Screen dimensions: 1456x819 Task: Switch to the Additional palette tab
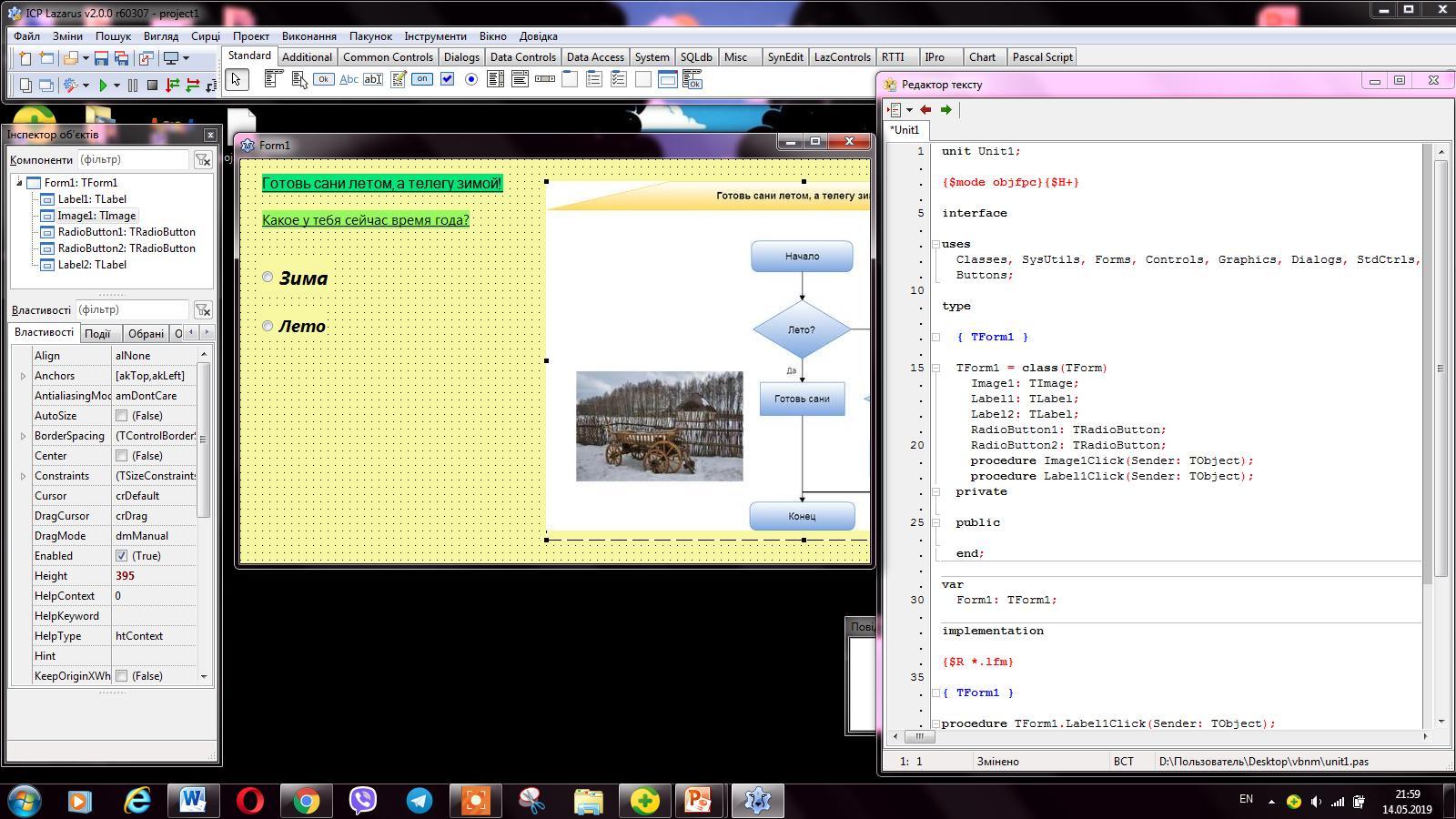click(307, 56)
